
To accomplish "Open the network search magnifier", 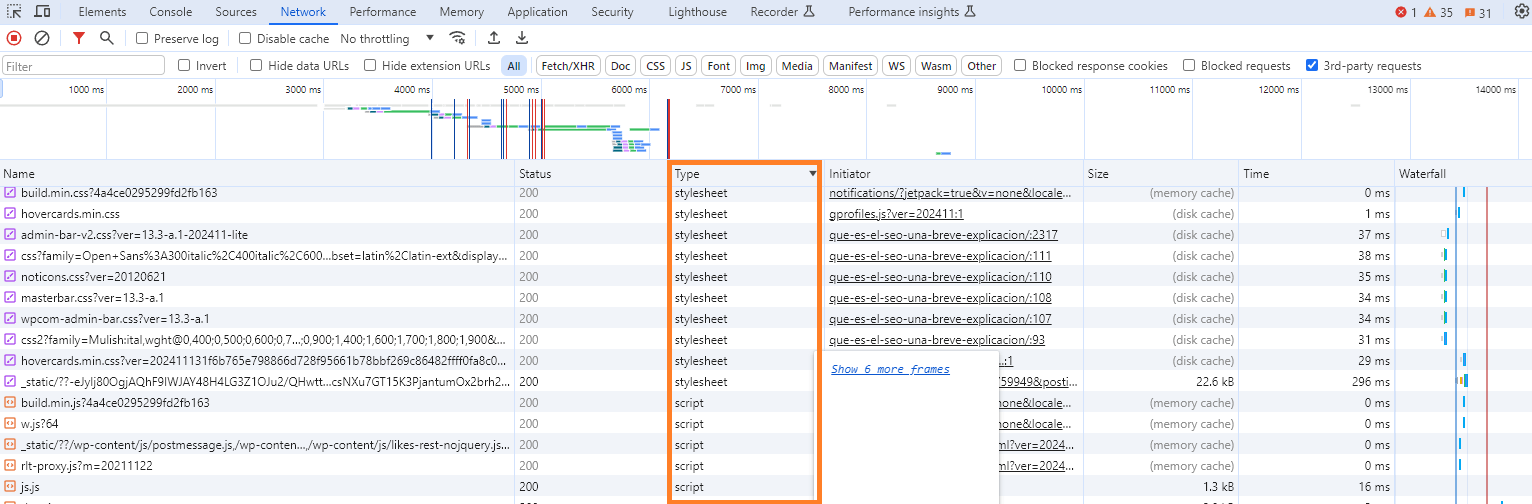I will [x=107, y=38].
